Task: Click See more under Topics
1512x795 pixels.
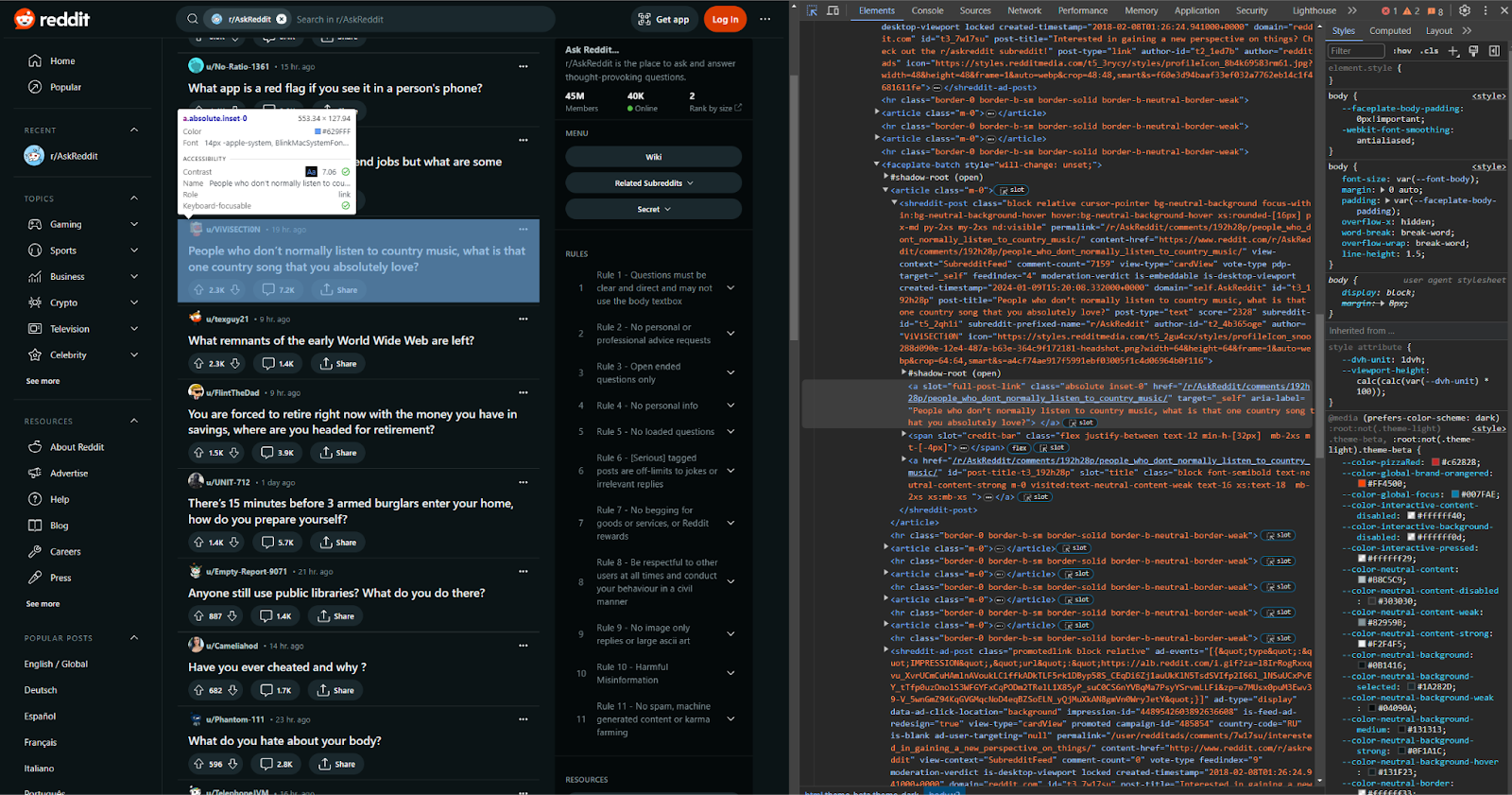Action: pyautogui.click(x=43, y=381)
